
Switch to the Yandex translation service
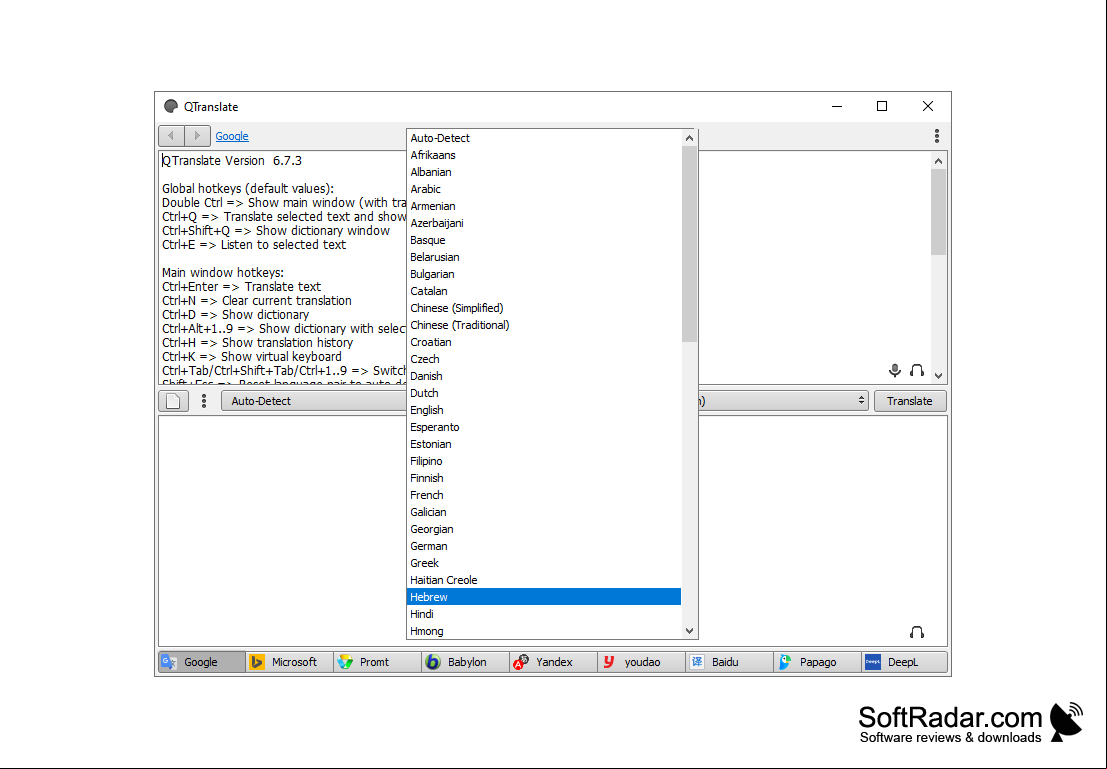[x=554, y=662]
